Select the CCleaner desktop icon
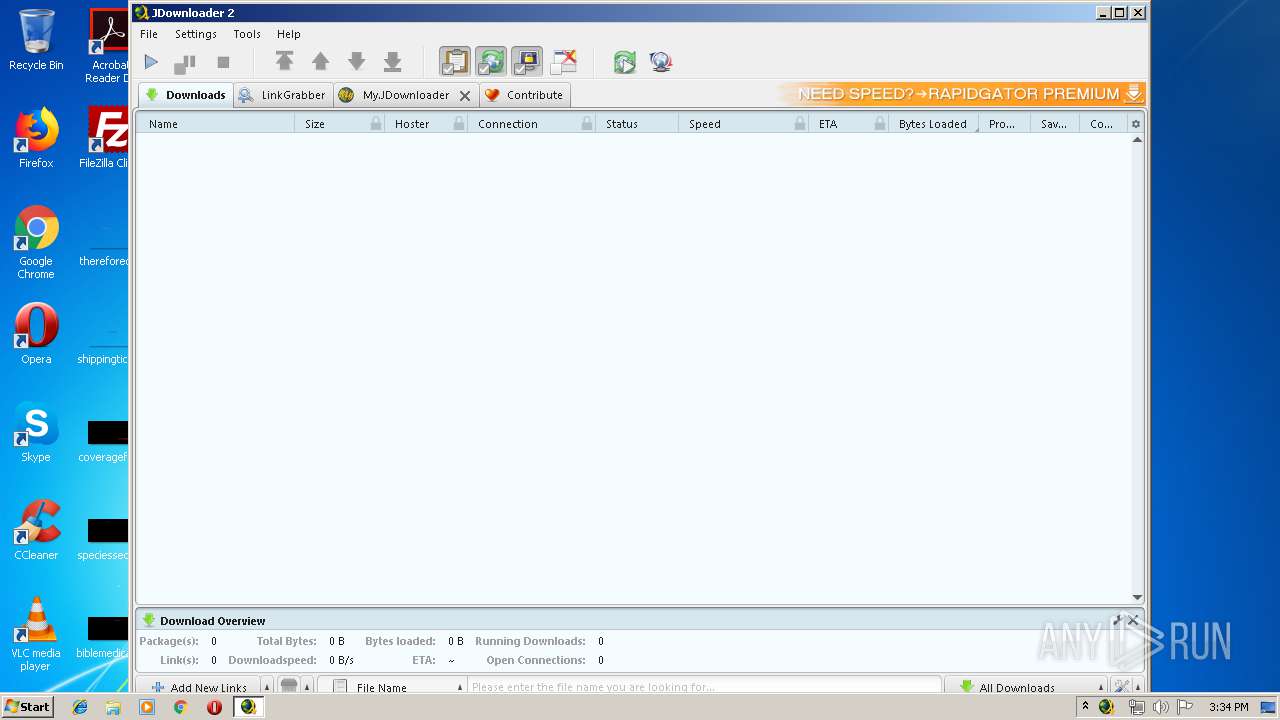This screenshot has width=1280, height=720. [x=36, y=530]
